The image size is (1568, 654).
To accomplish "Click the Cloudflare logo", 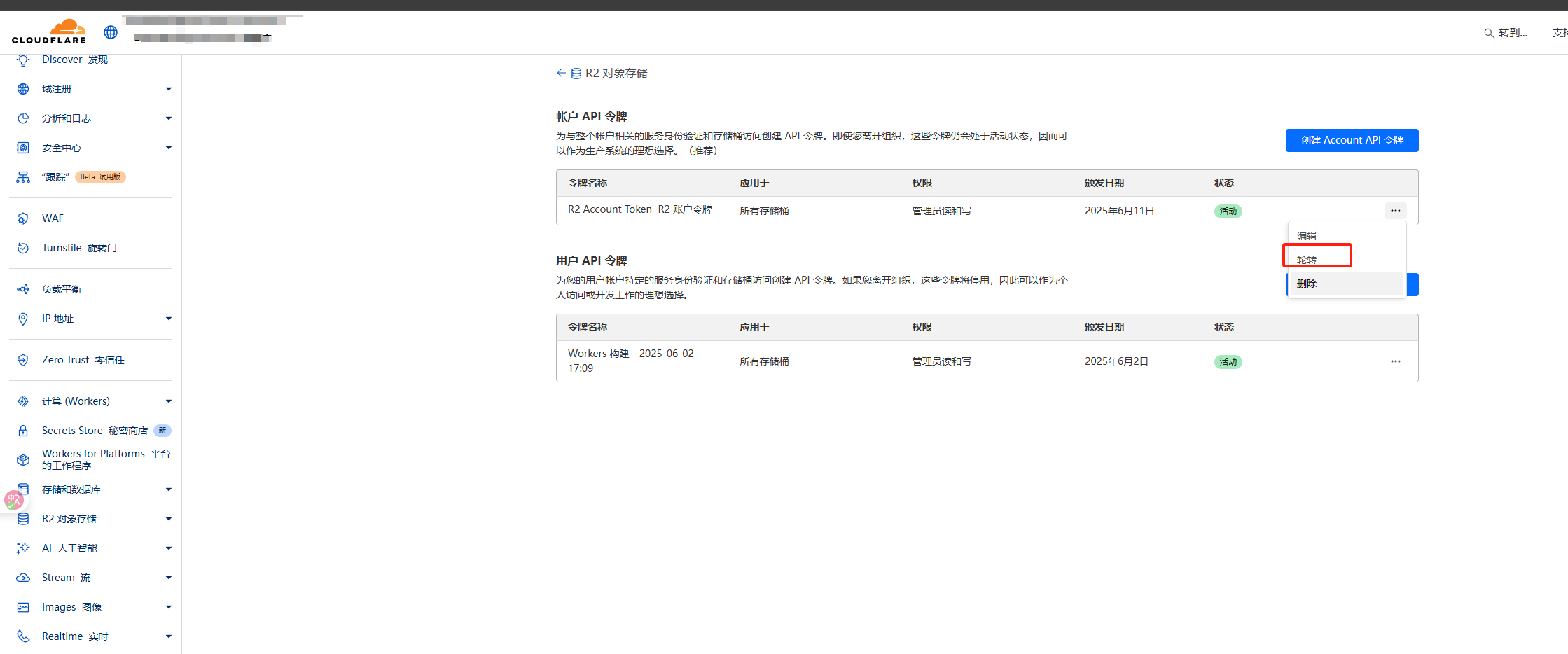I will (49, 32).
